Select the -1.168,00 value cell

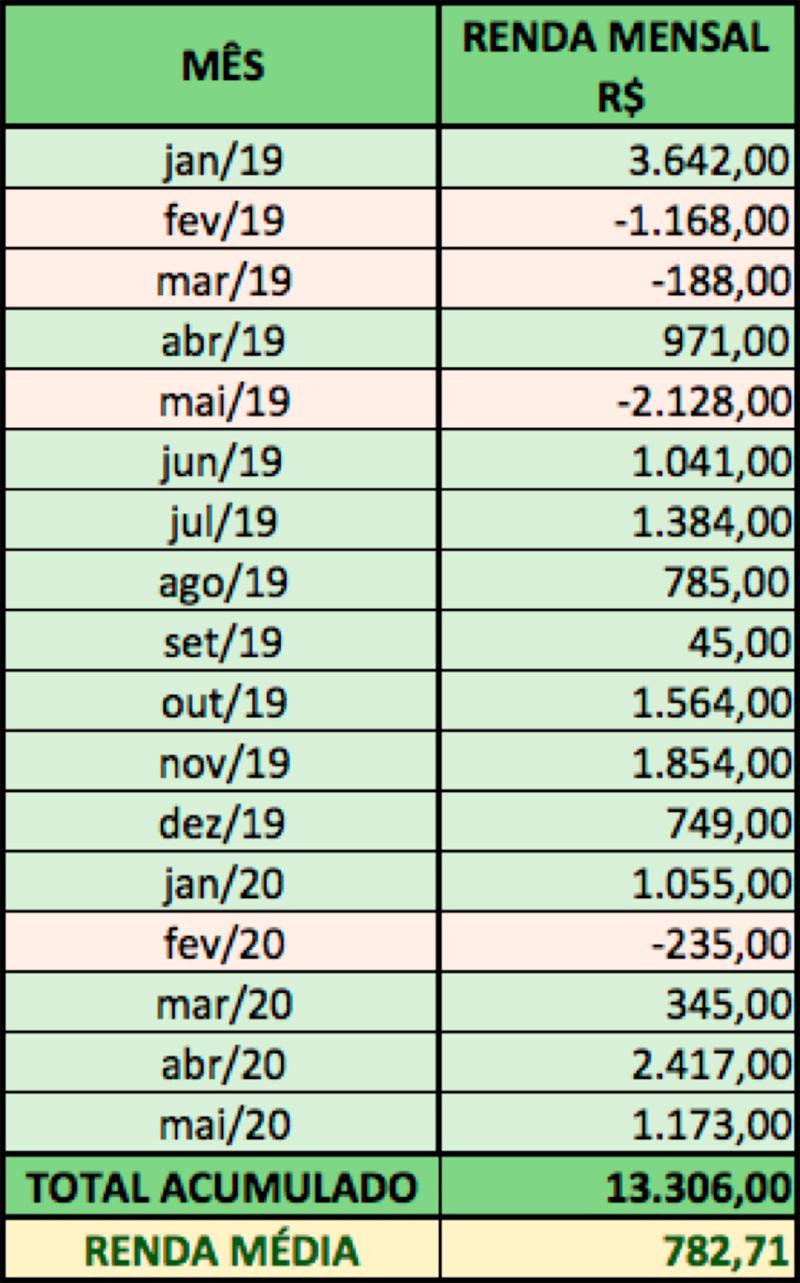(617, 220)
